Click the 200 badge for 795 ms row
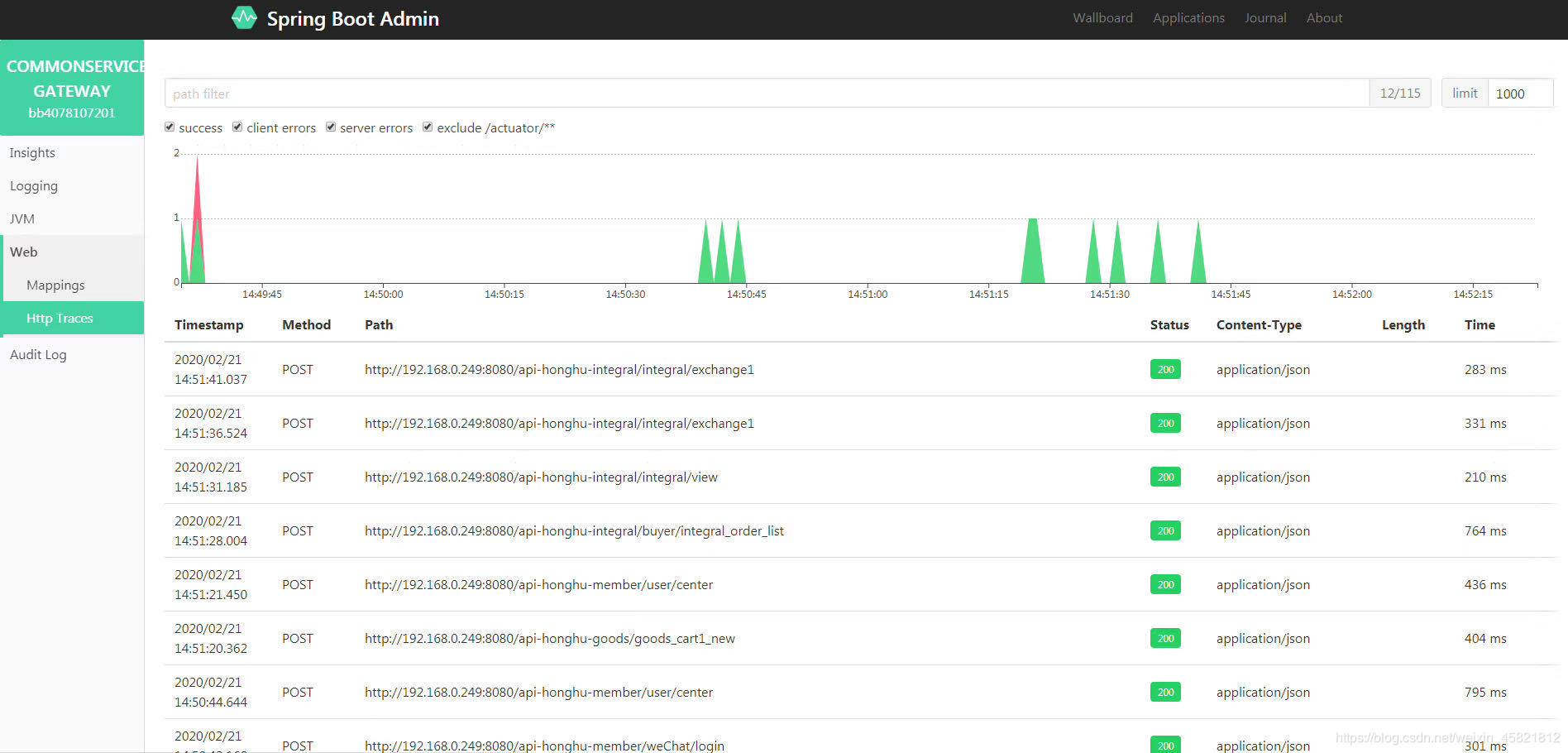The height and width of the screenshot is (753, 1568). (x=1165, y=692)
